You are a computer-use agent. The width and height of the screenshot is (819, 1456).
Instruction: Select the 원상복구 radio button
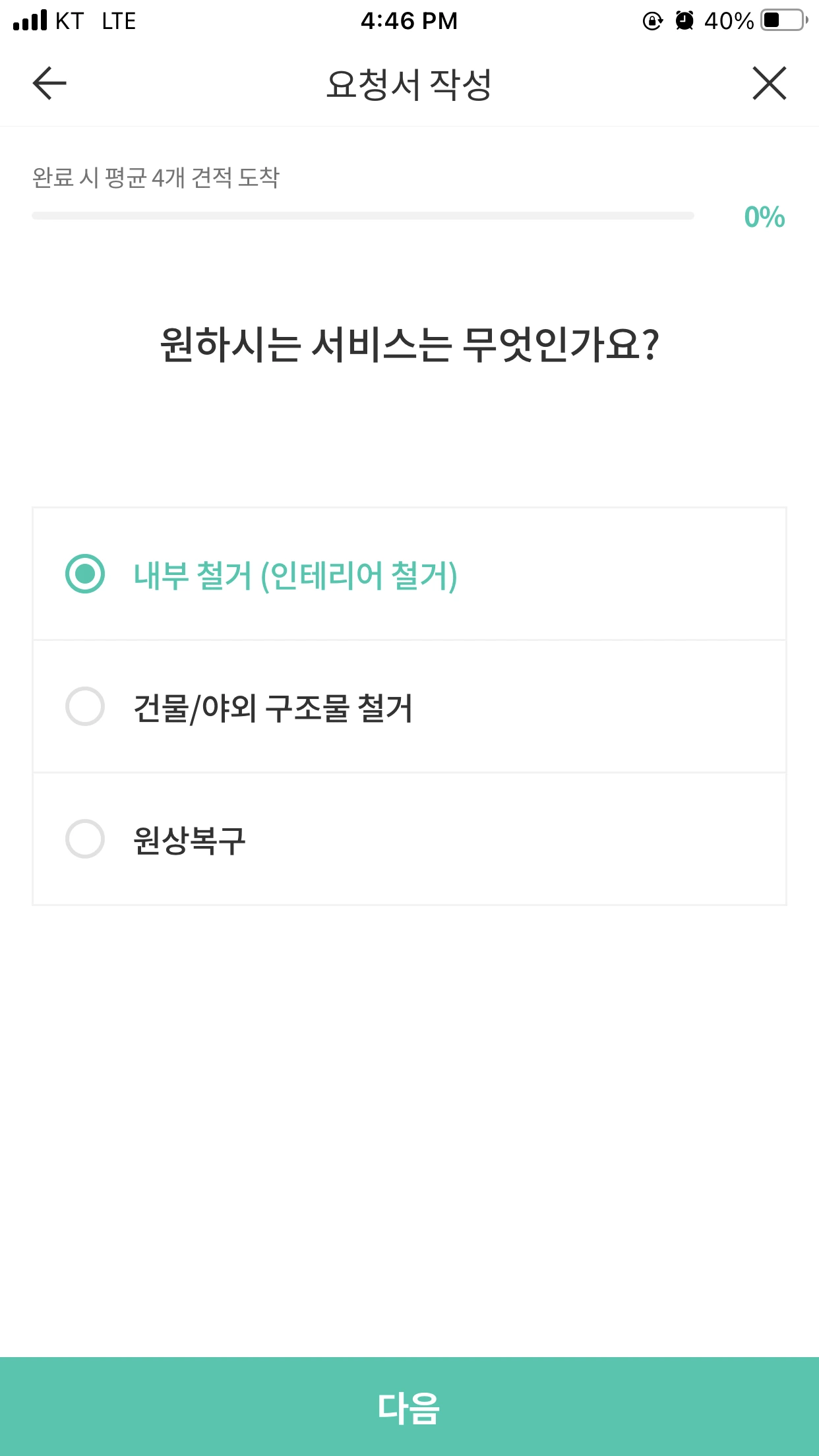tap(85, 839)
